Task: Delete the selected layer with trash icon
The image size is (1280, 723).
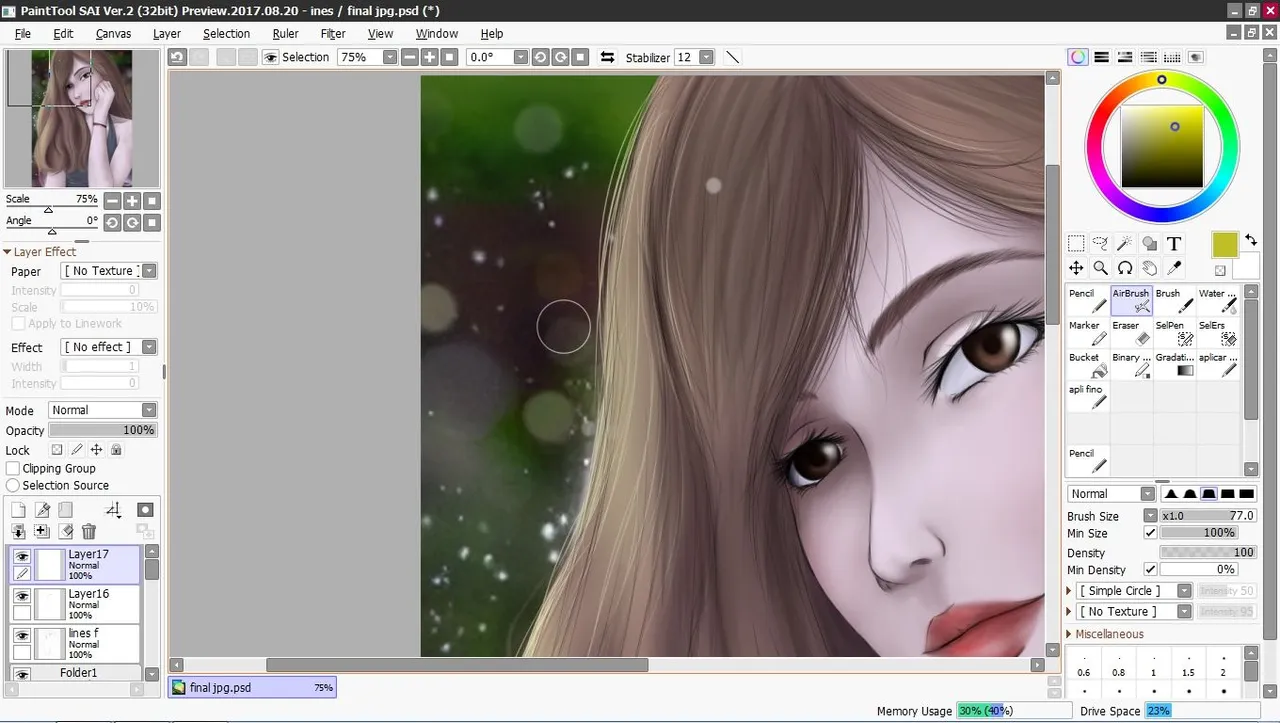Action: pyautogui.click(x=89, y=532)
